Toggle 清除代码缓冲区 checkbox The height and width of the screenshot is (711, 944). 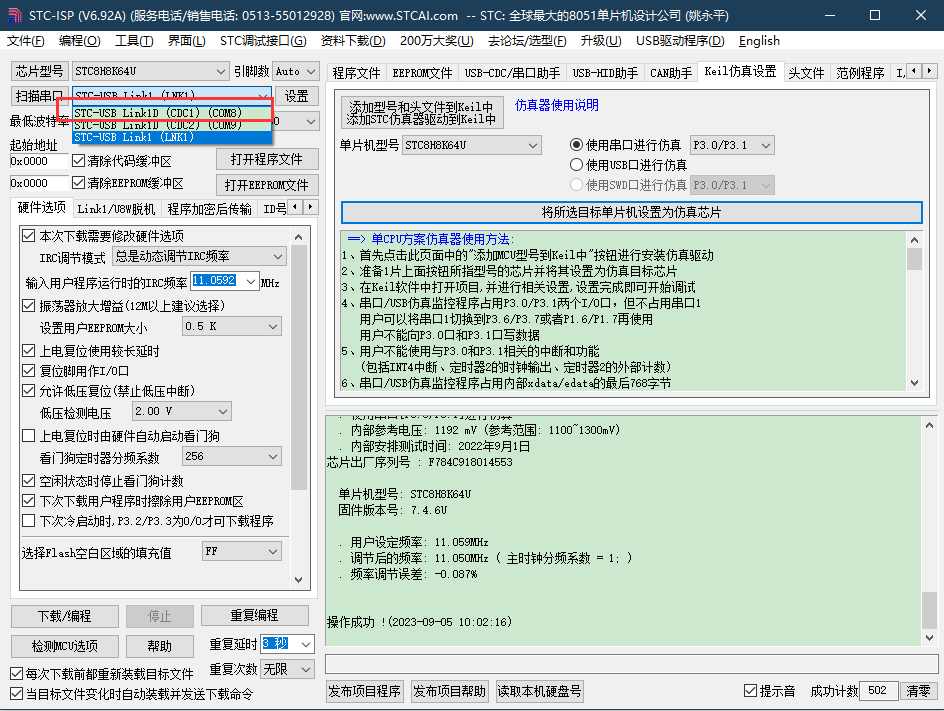pyautogui.click(x=78, y=161)
